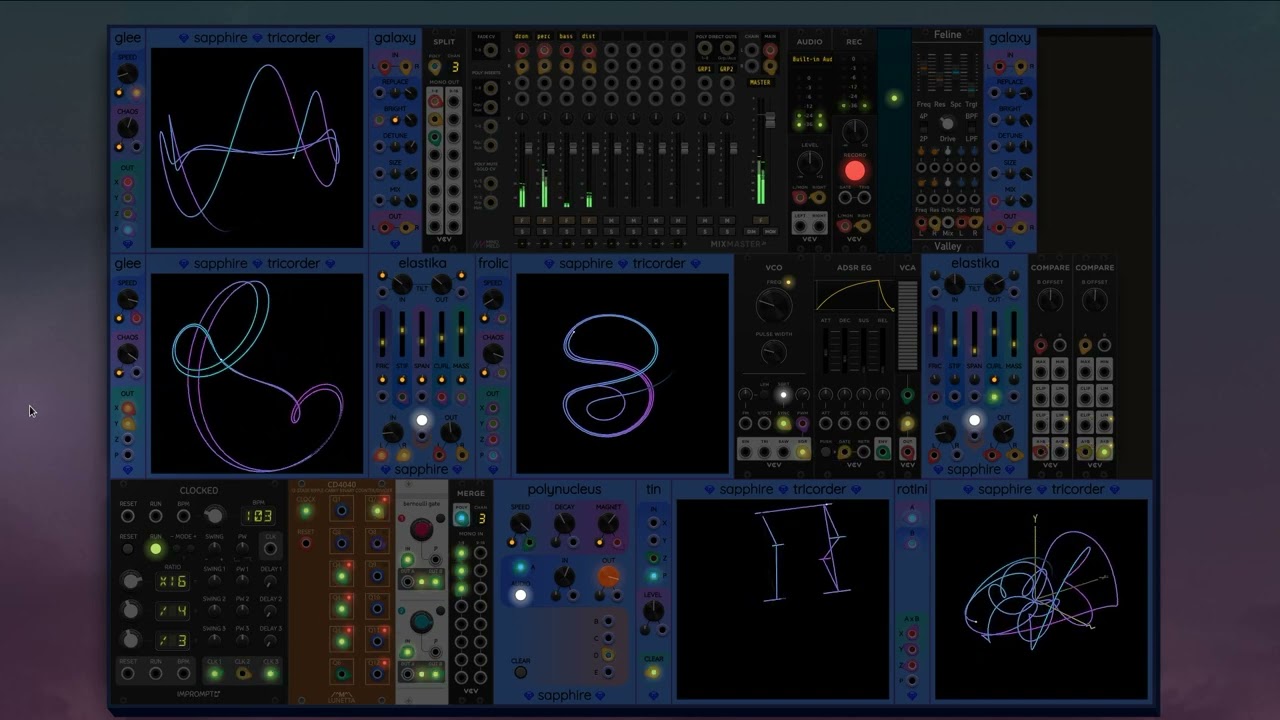
Task: Click the teal lower Bernoulli gate button
Action: pos(422,622)
